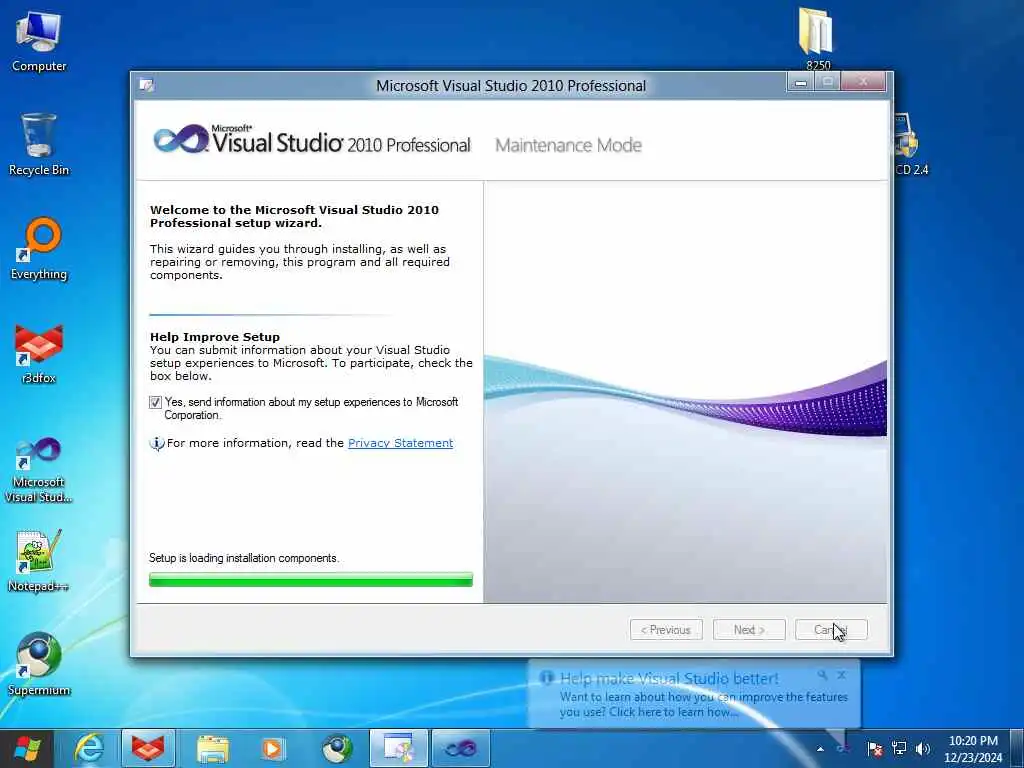This screenshot has width=1024, height=768.
Task: Open Windows Explorer from the taskbar
Action: [x=212, y=748]
